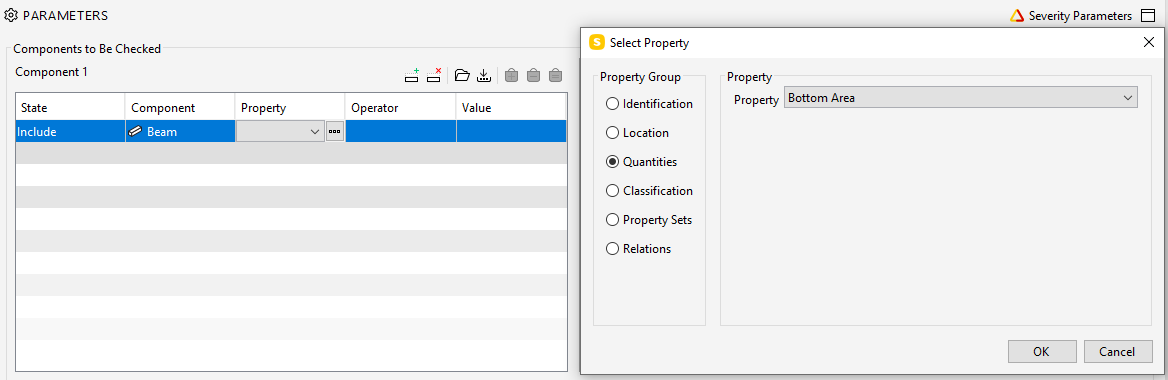Screen dimensions: 1168x380
Task: Click the panel layout icon beside Severity Parameters
Action: tap(1147, 16)
